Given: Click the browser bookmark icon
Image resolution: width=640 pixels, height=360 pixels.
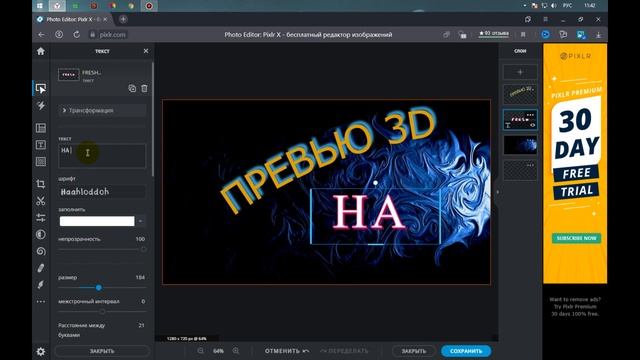Looking at the screenshot, I should [523, 35].
